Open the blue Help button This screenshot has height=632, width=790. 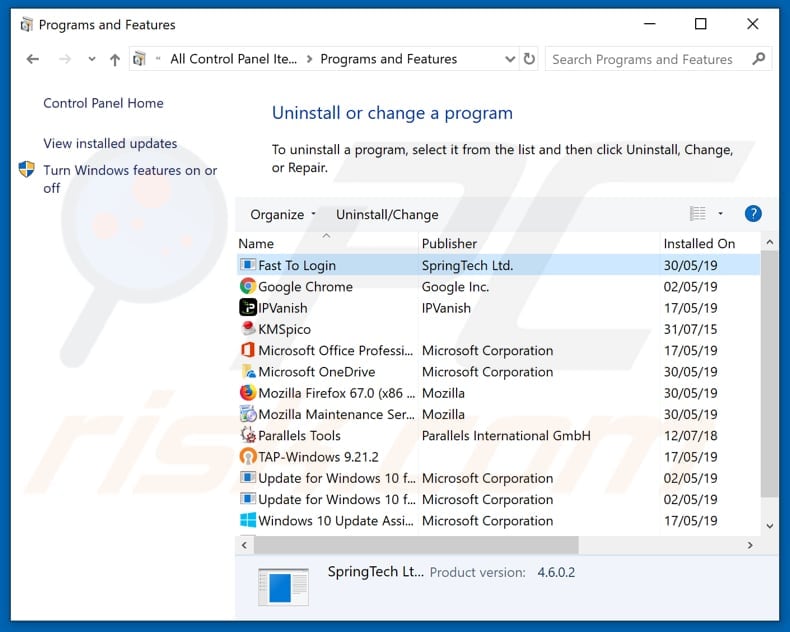tap(753, 214)
